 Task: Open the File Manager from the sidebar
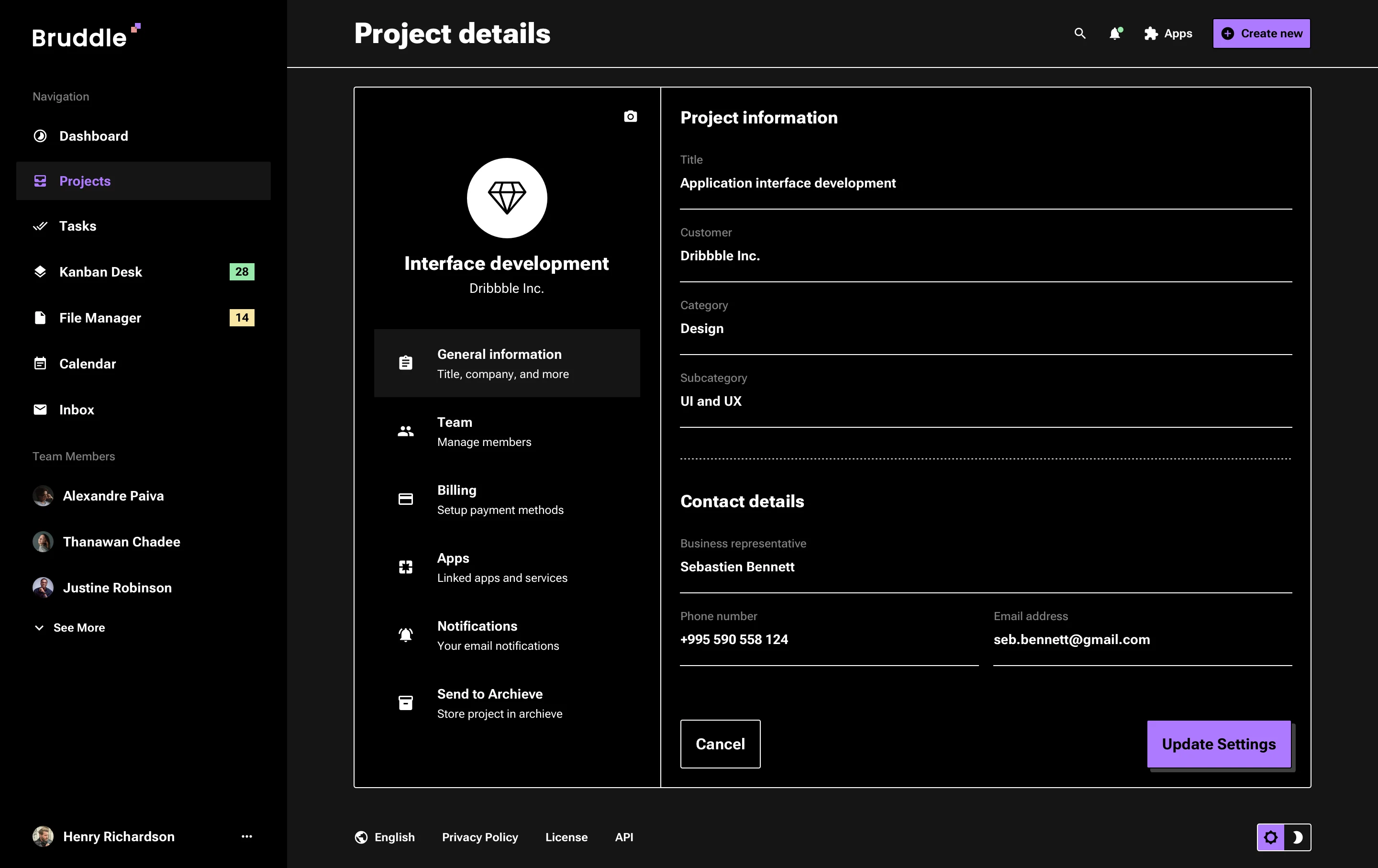pyautogui.click(x=100, y=318)
